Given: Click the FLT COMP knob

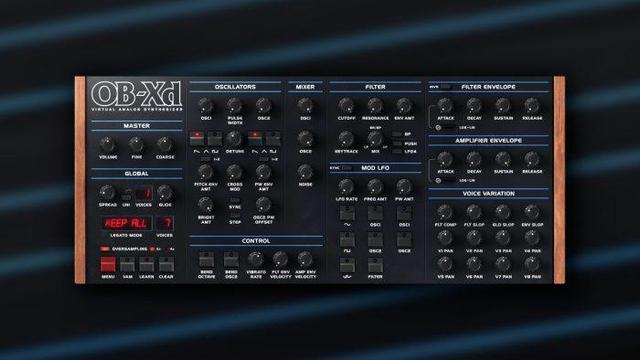Looking at the screenshot, I should (445, 212).
